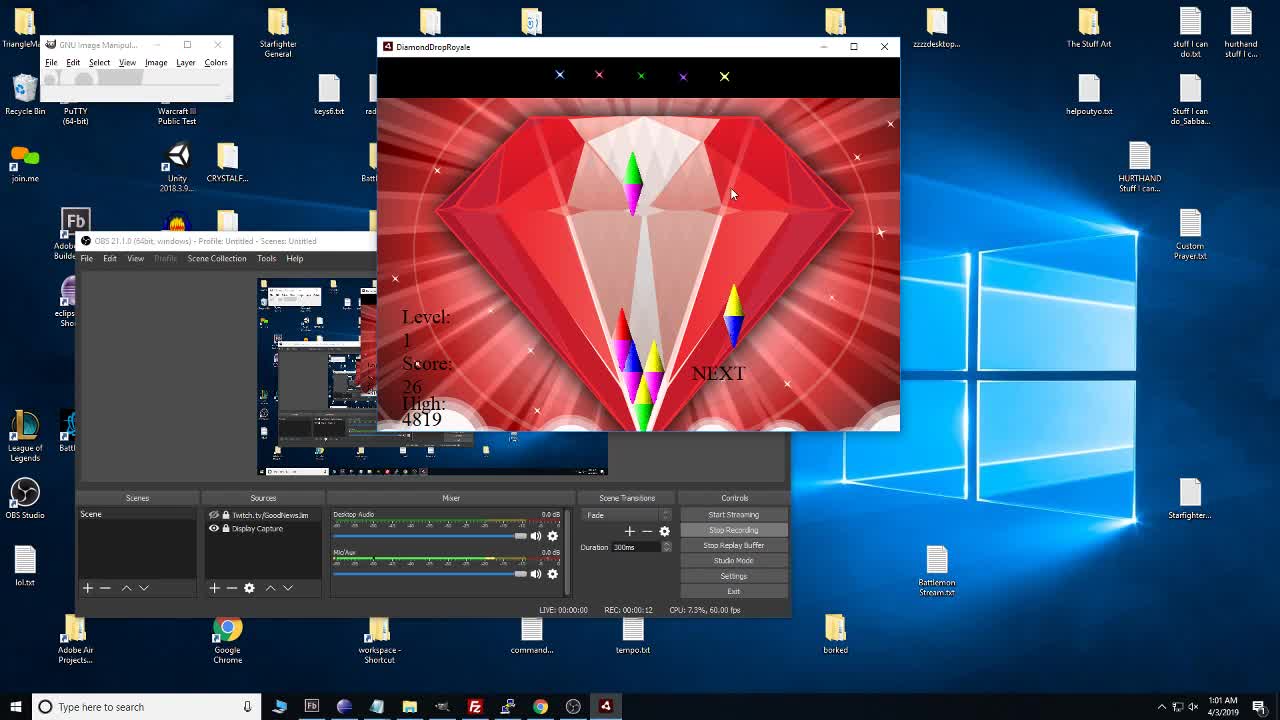1280x720 pixels.
Task: Remove selected source with minus icon
Action: pyautogui.click(x=231, y=588)
